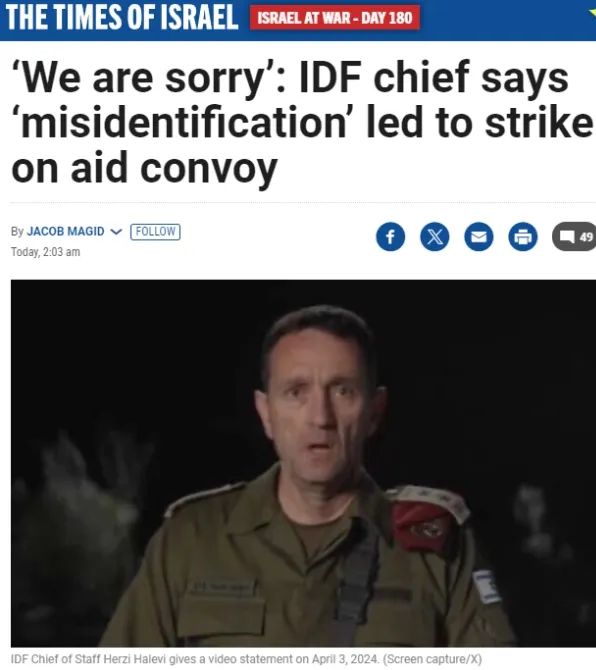Click the 'By' label before author name

pyautogui.click(x=17, y=231)
